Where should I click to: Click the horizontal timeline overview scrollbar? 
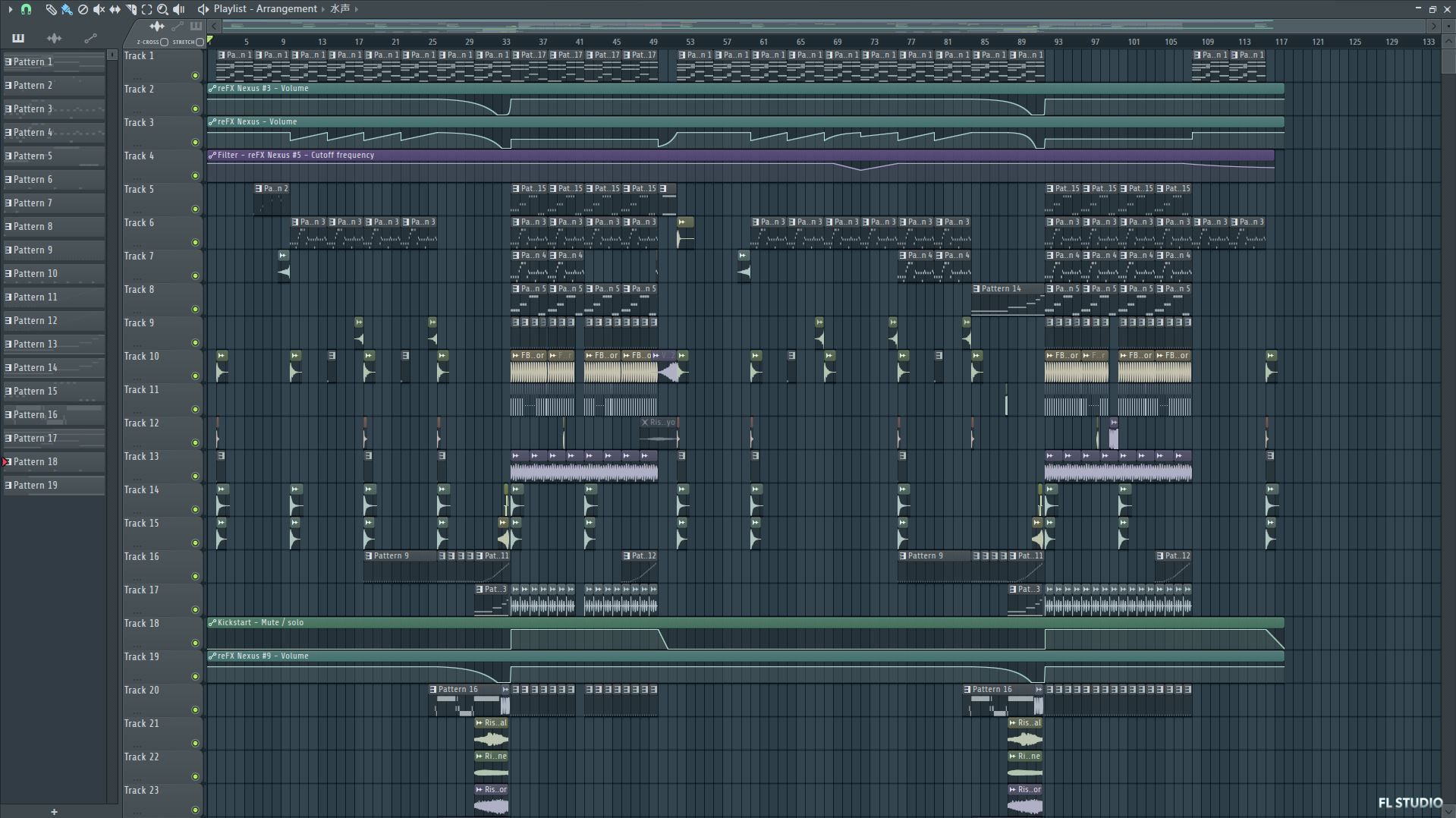click(x=823, y=26)
